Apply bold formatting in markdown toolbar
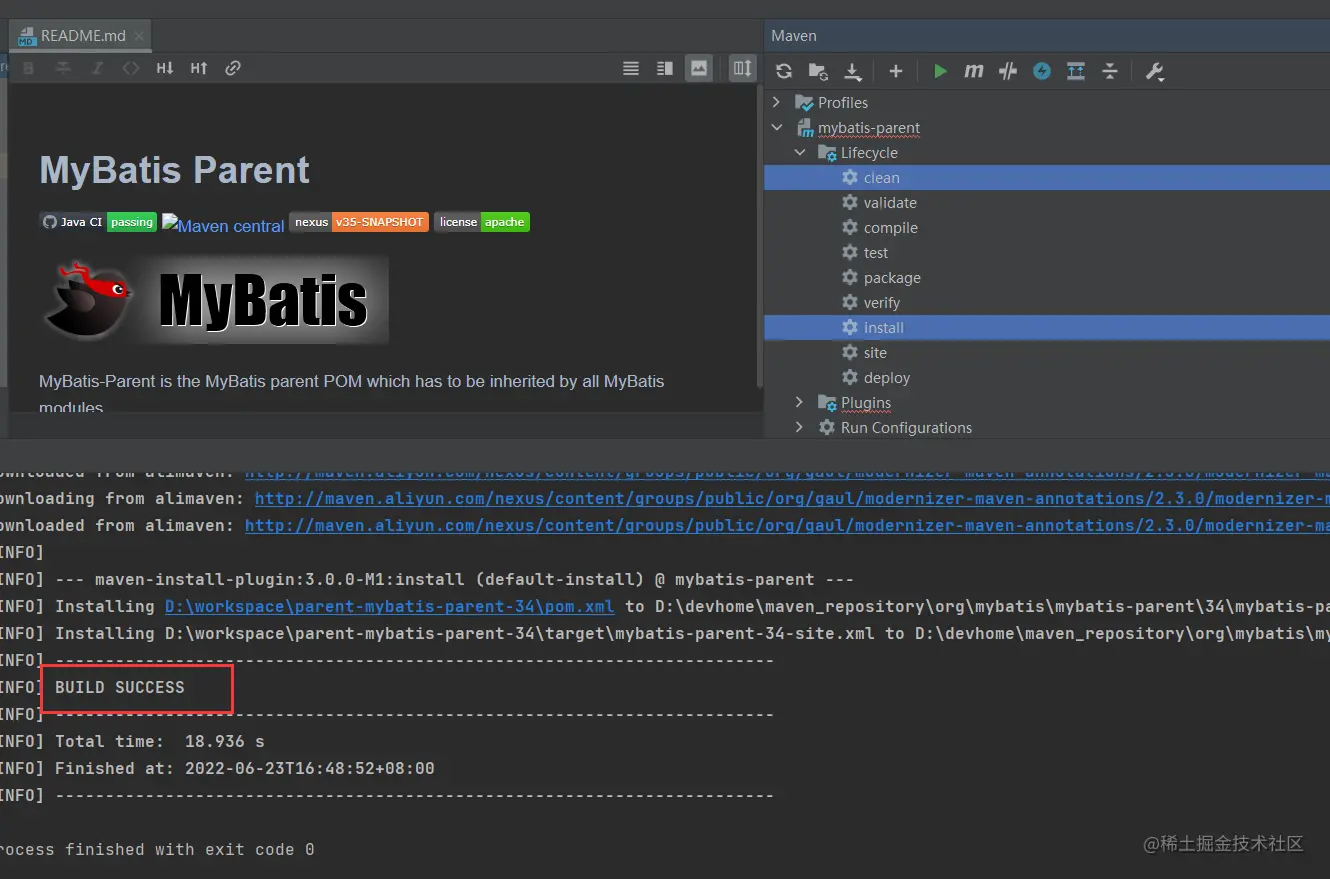 [x=29, y=68]
